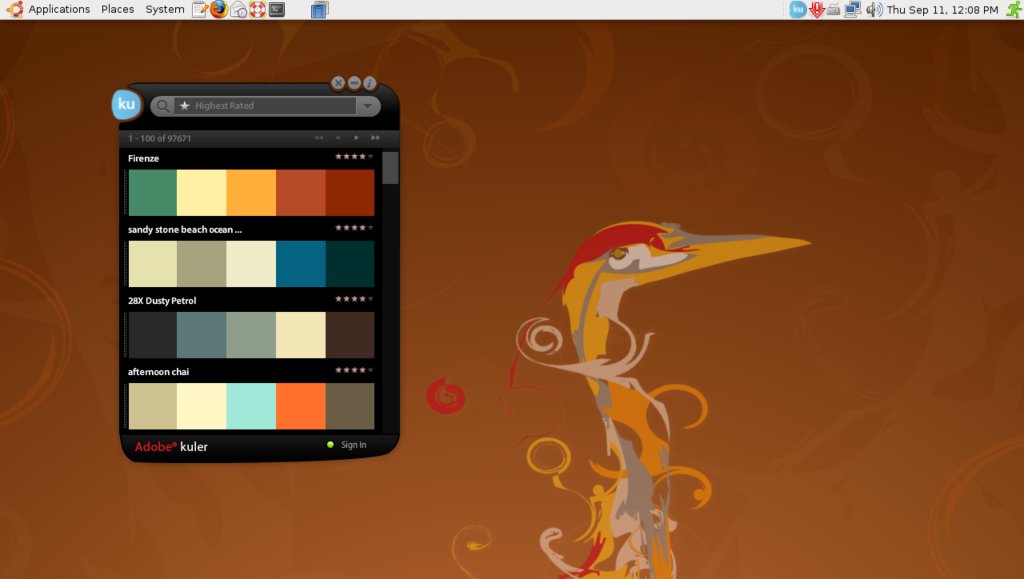Click the Highest Rated search field

click(x=264, y=106)
